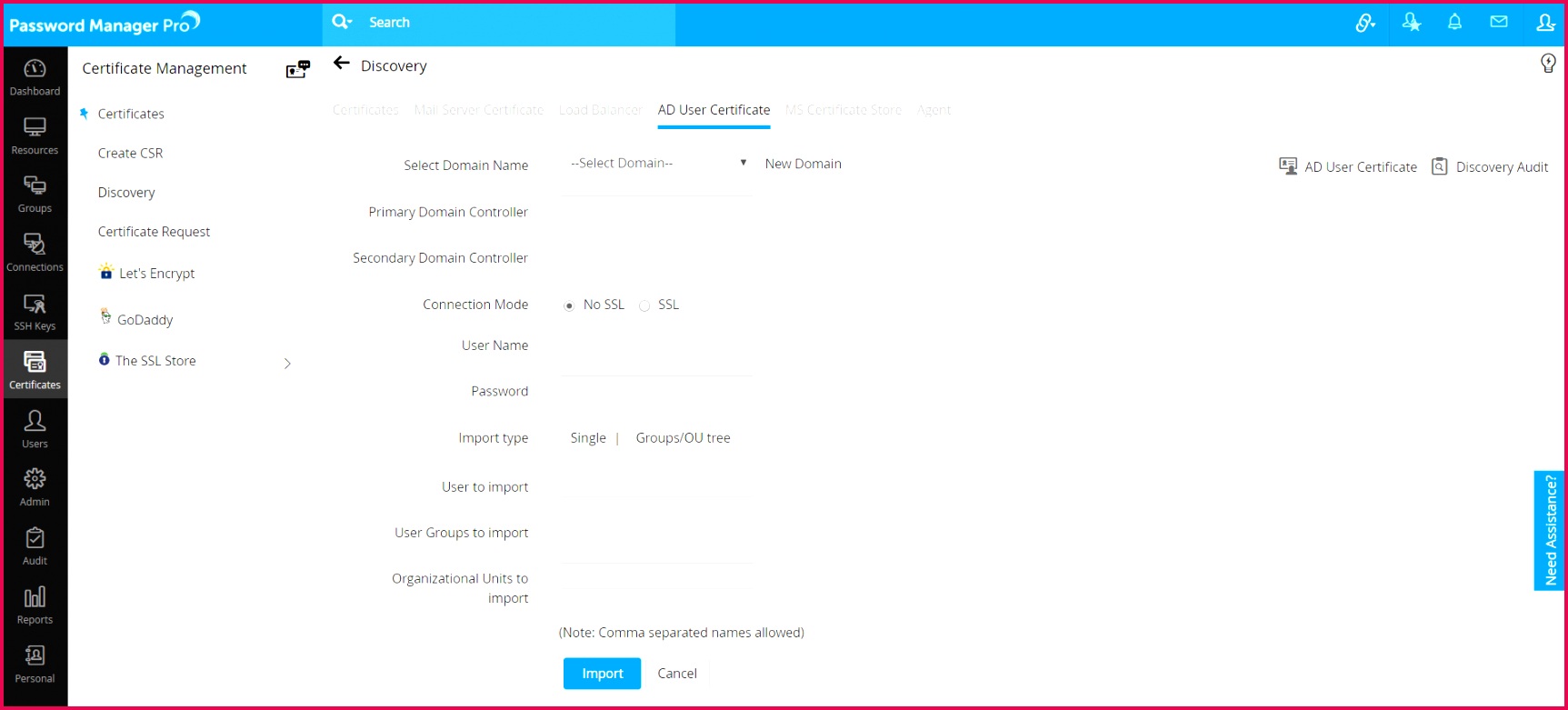Choose the Groups/OU tree import type
This screenshot has height=710, width=1568.
click(x=683, y=438)
